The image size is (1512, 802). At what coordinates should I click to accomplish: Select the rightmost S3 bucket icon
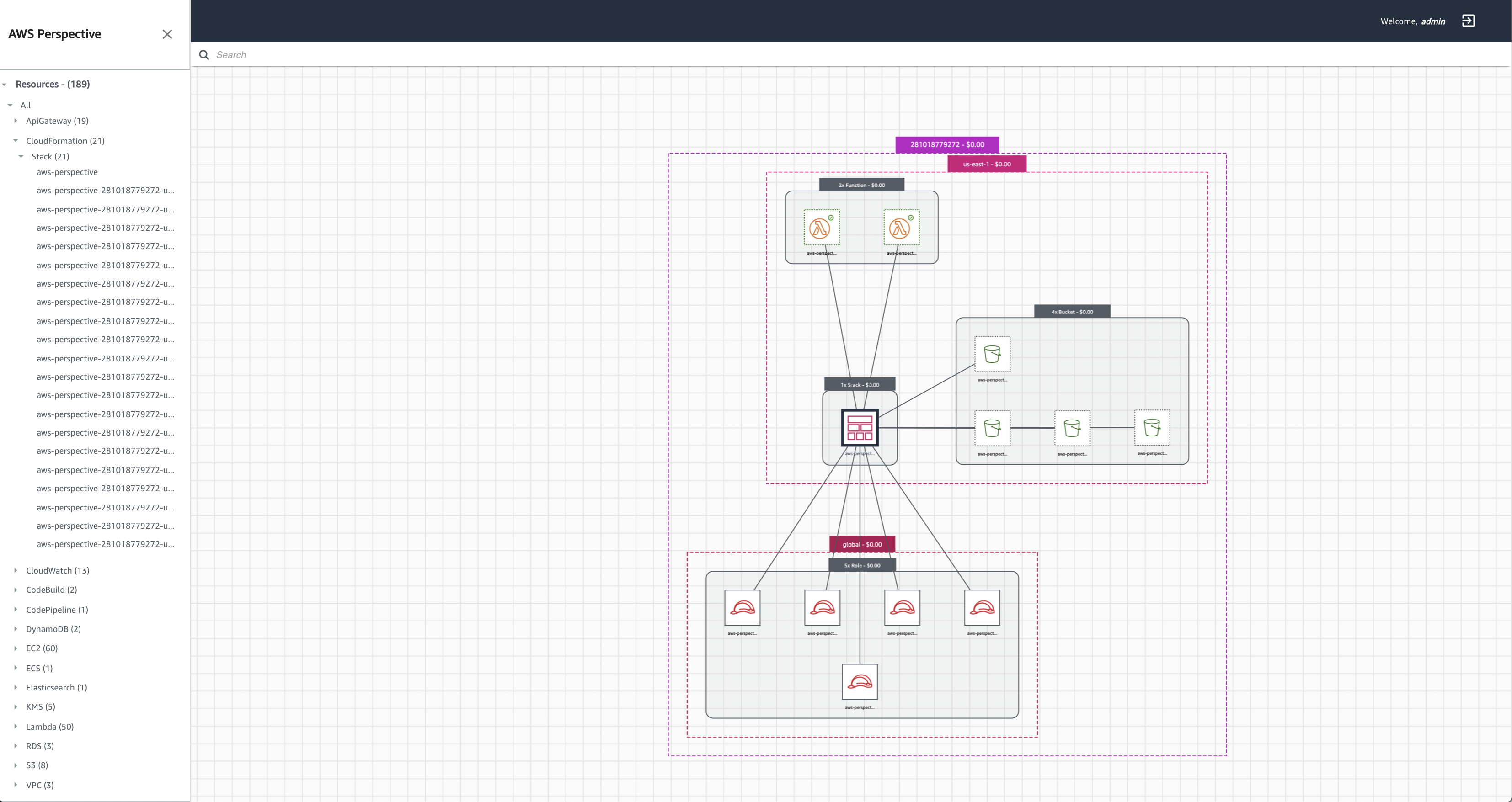(1152, 429)
